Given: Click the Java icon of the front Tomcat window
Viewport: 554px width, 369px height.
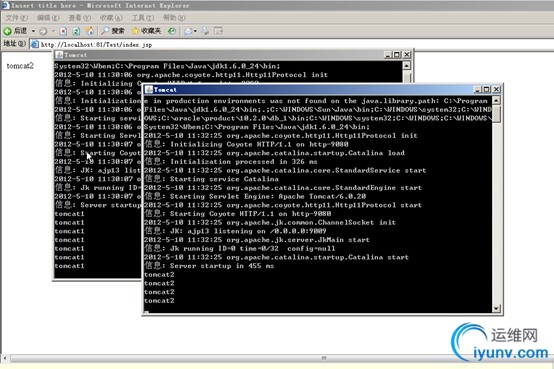Looking at the screenshot, I should [149, 89].
